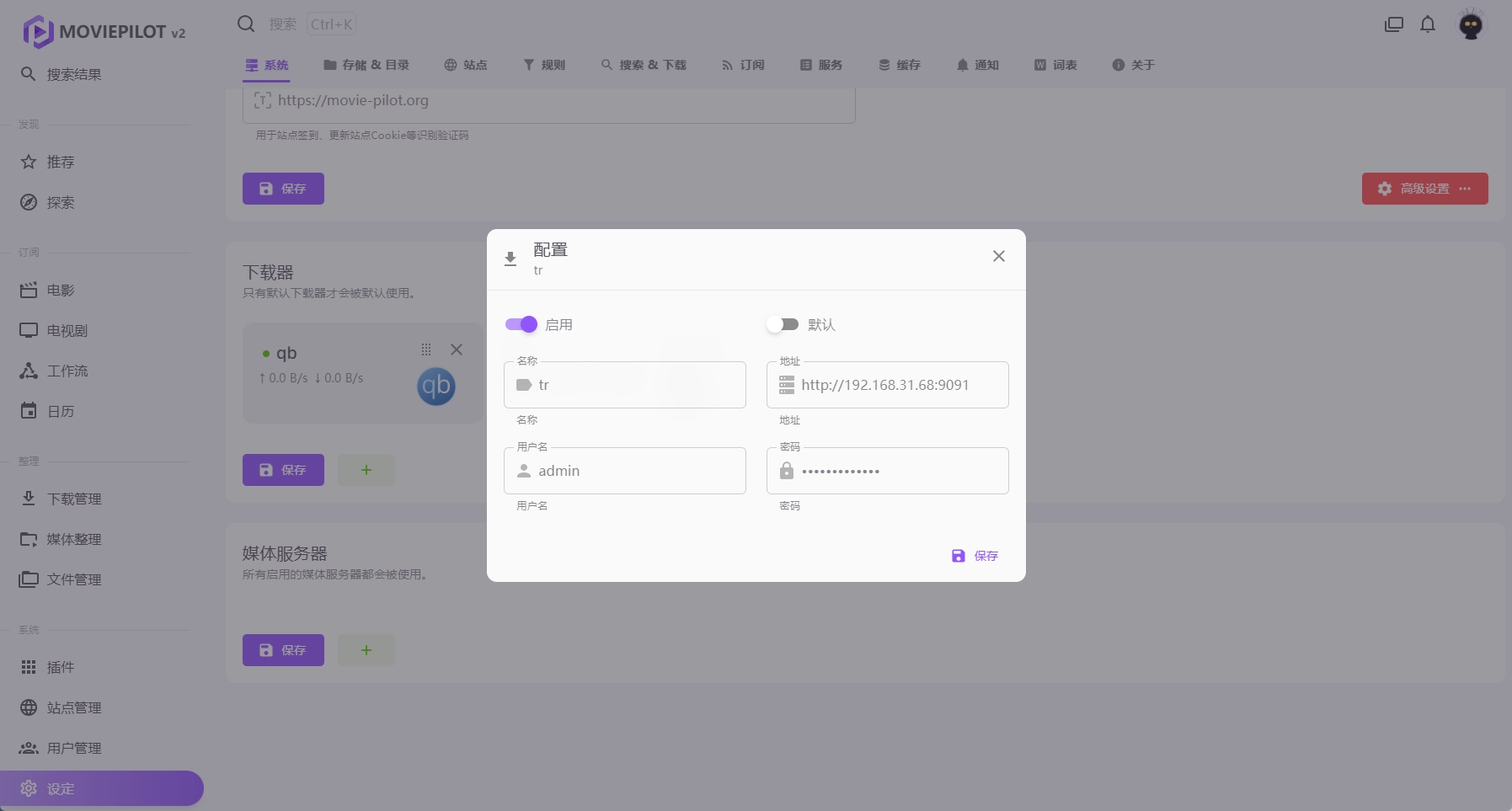The height and width of the screenshot is (811, 1512).
Task: Open 下载管理 in the sidebar
Action: pos(102,499)
